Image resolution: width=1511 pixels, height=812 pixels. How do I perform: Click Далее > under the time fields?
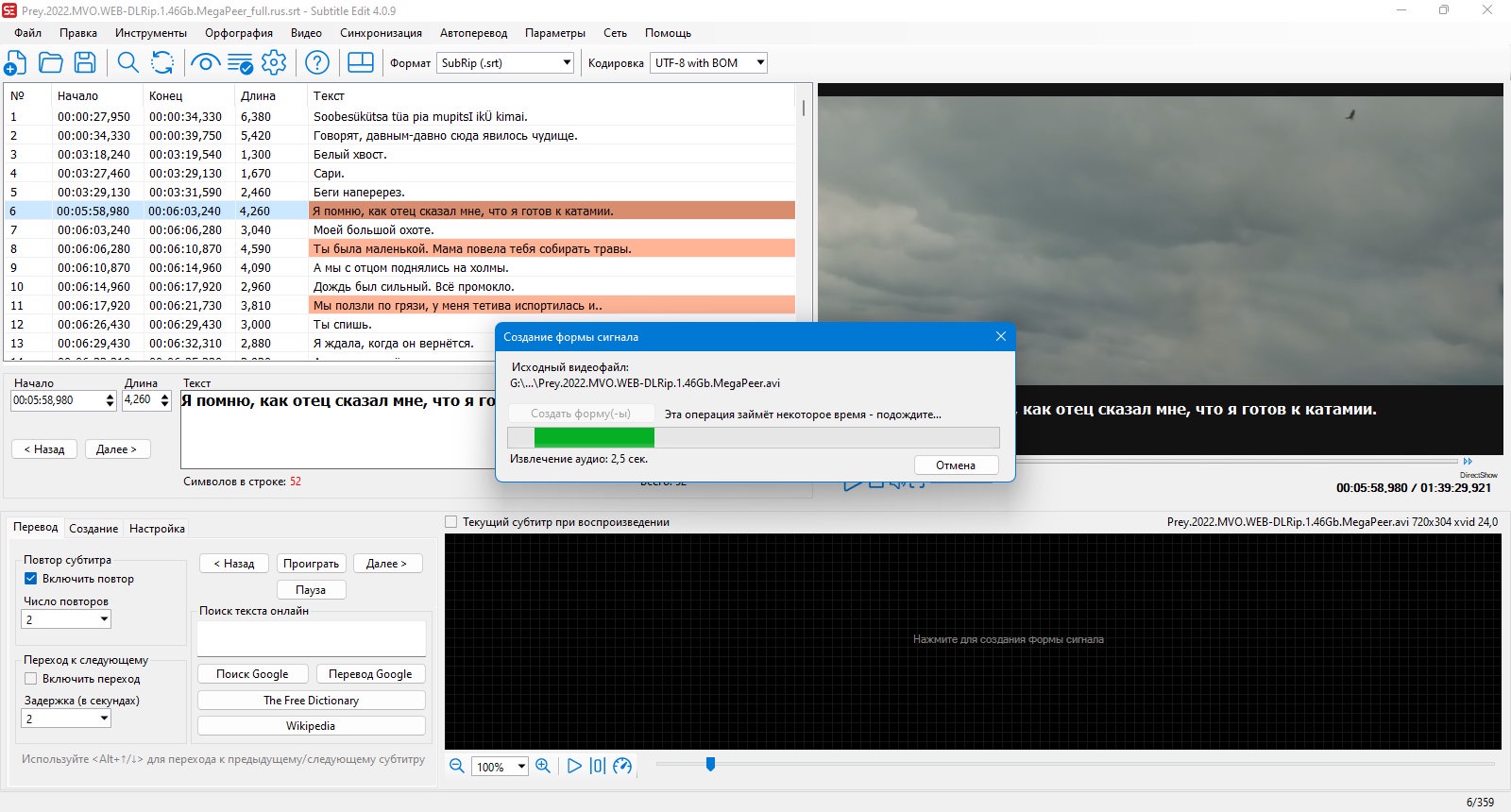[117, 449]
